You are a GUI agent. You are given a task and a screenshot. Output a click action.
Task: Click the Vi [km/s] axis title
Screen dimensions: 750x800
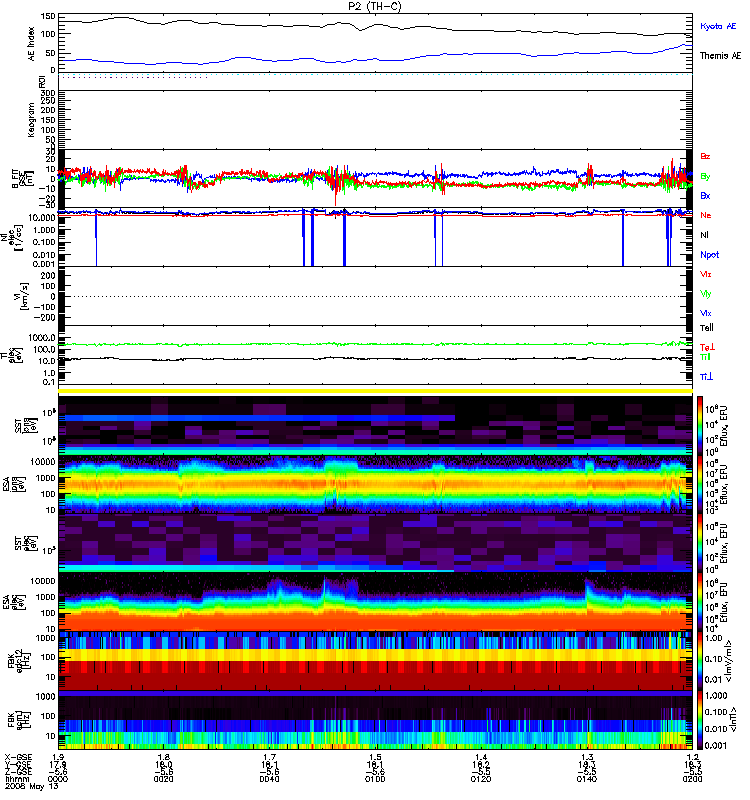point(23,296)
